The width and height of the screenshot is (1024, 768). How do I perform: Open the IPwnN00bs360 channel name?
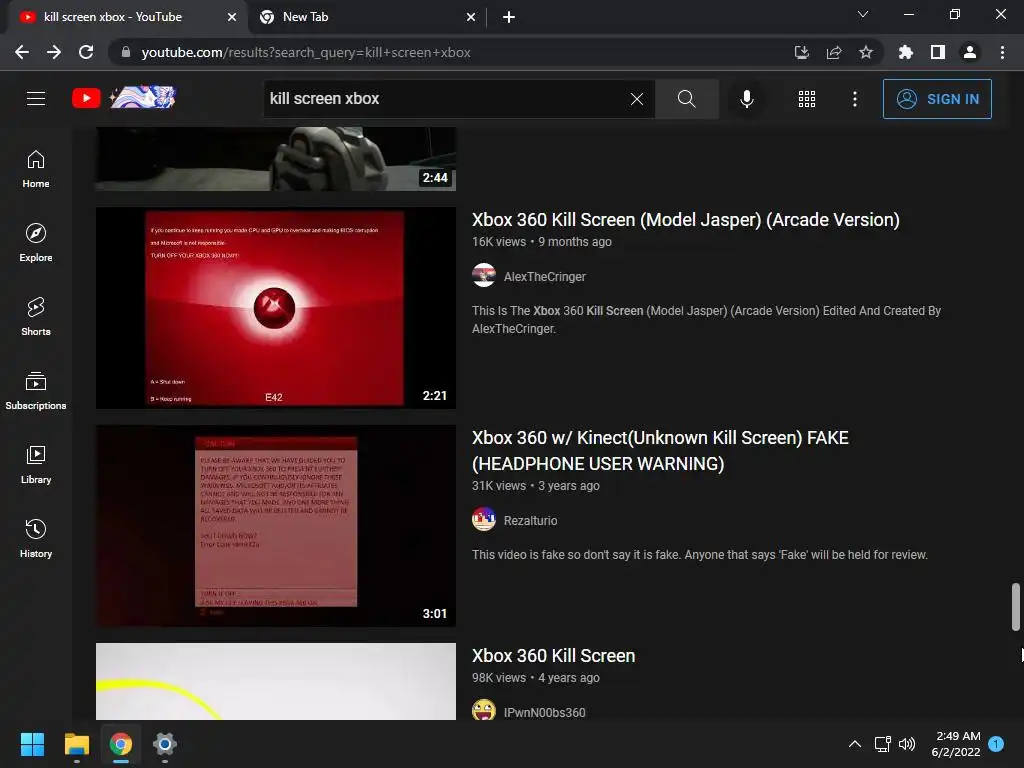tap(545, 712)
